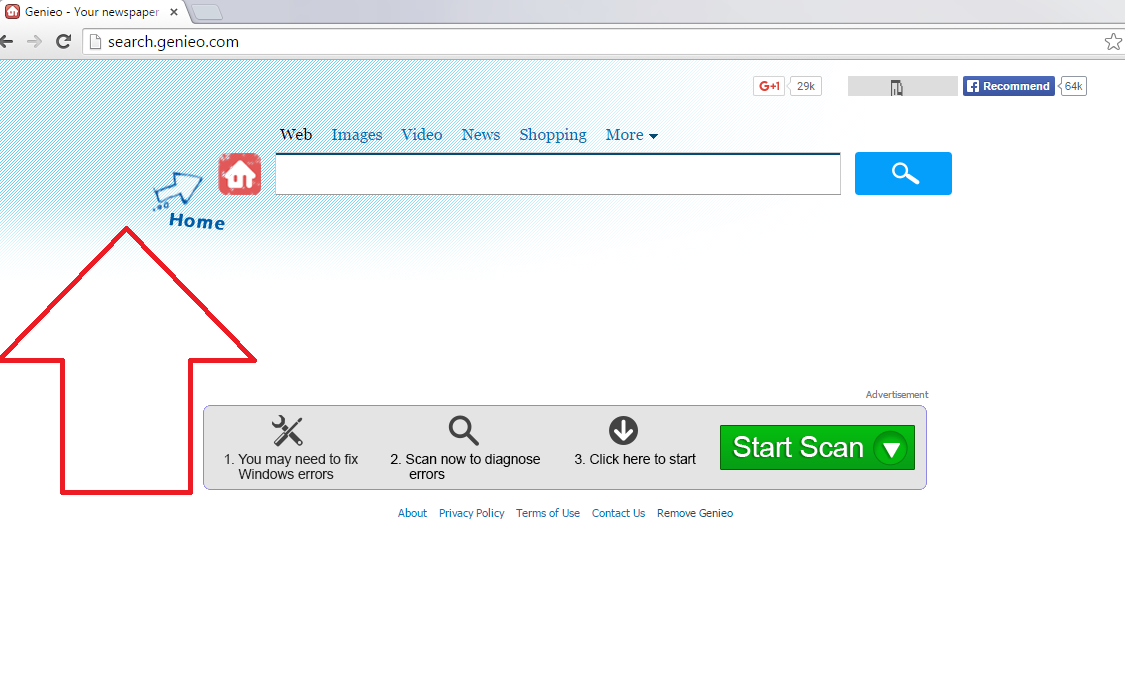
Task: Switch to Shopping search tab
Action: pos(552,135)
